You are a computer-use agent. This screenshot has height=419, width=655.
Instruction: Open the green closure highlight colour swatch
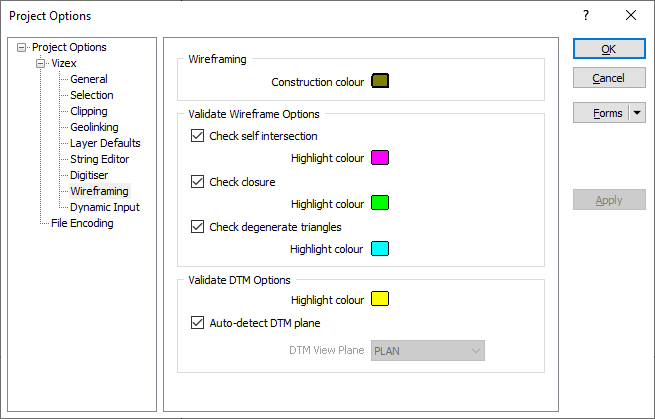coord(380,203)
